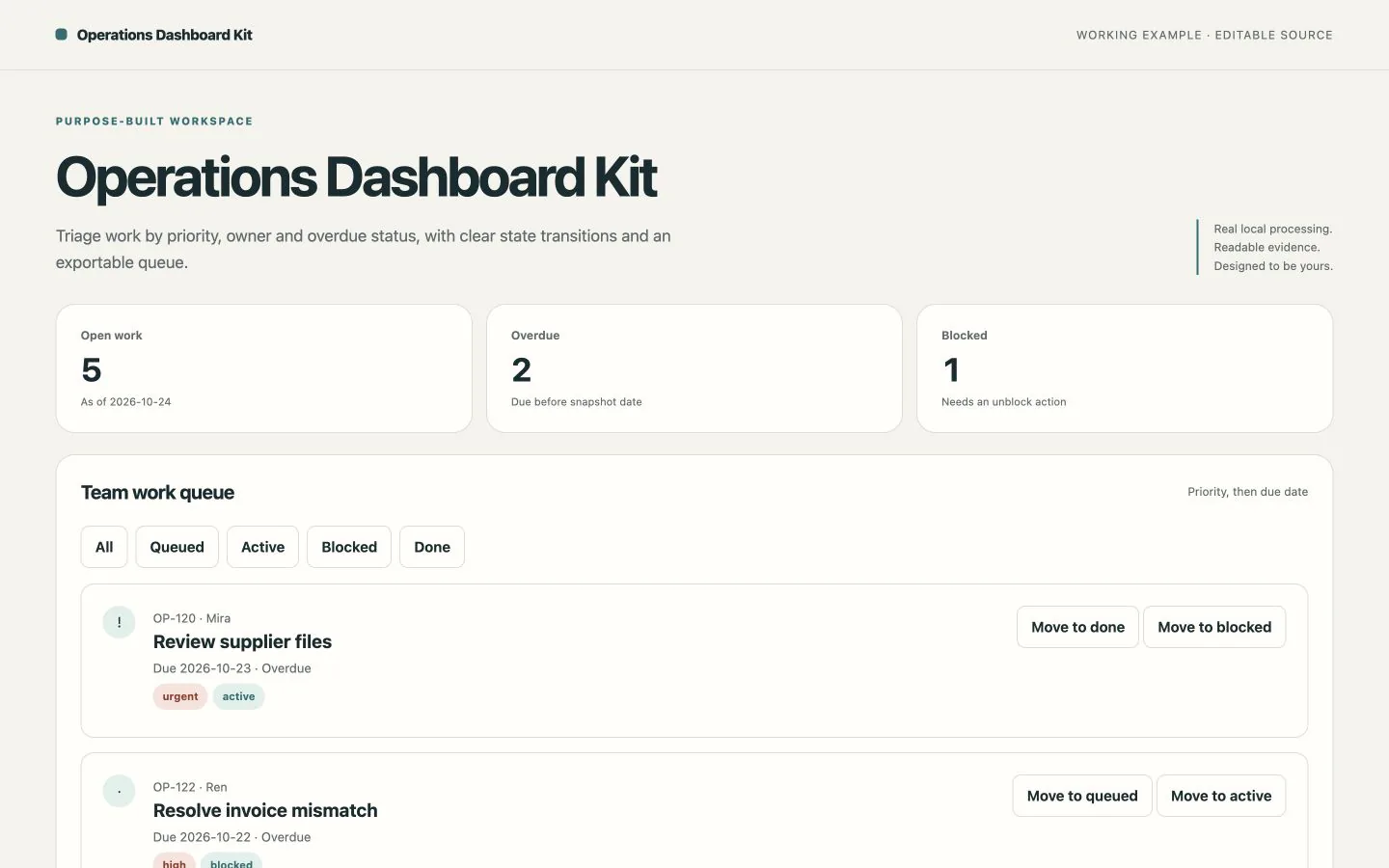Click 'Readable evidence.' text
Screen dimensions: 1389x868
(x=1266, y=247)
